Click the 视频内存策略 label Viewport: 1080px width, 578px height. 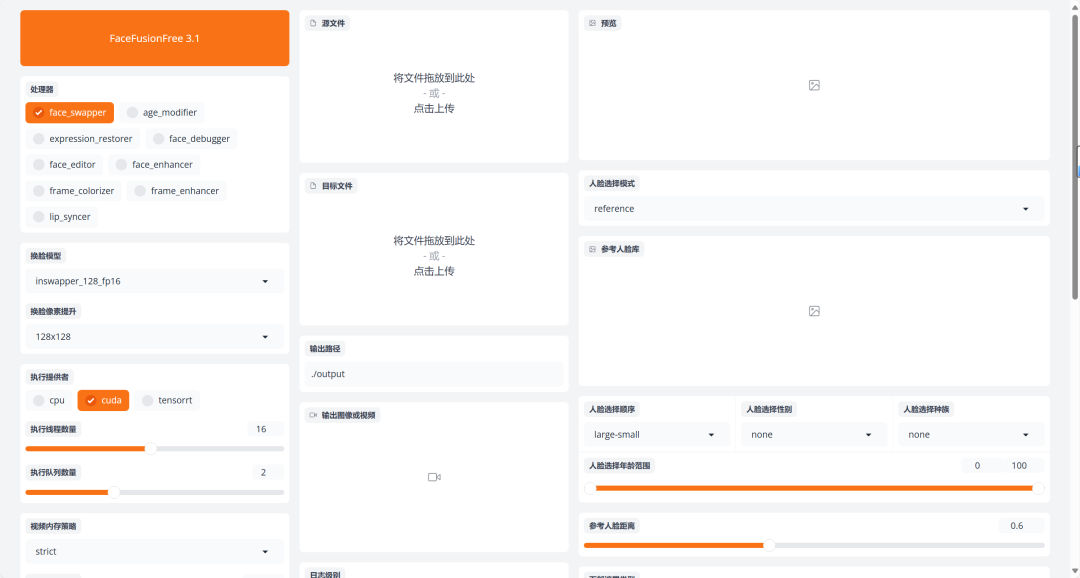[54, 526]
